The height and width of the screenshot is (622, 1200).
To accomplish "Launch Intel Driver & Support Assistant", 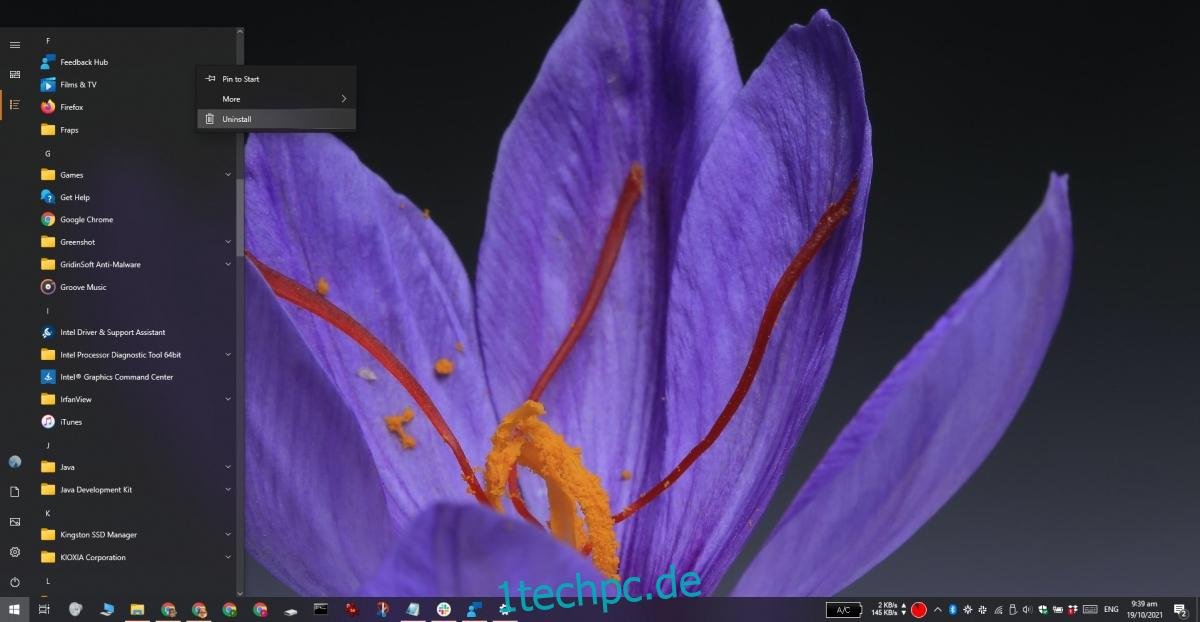I will [136, 332].
